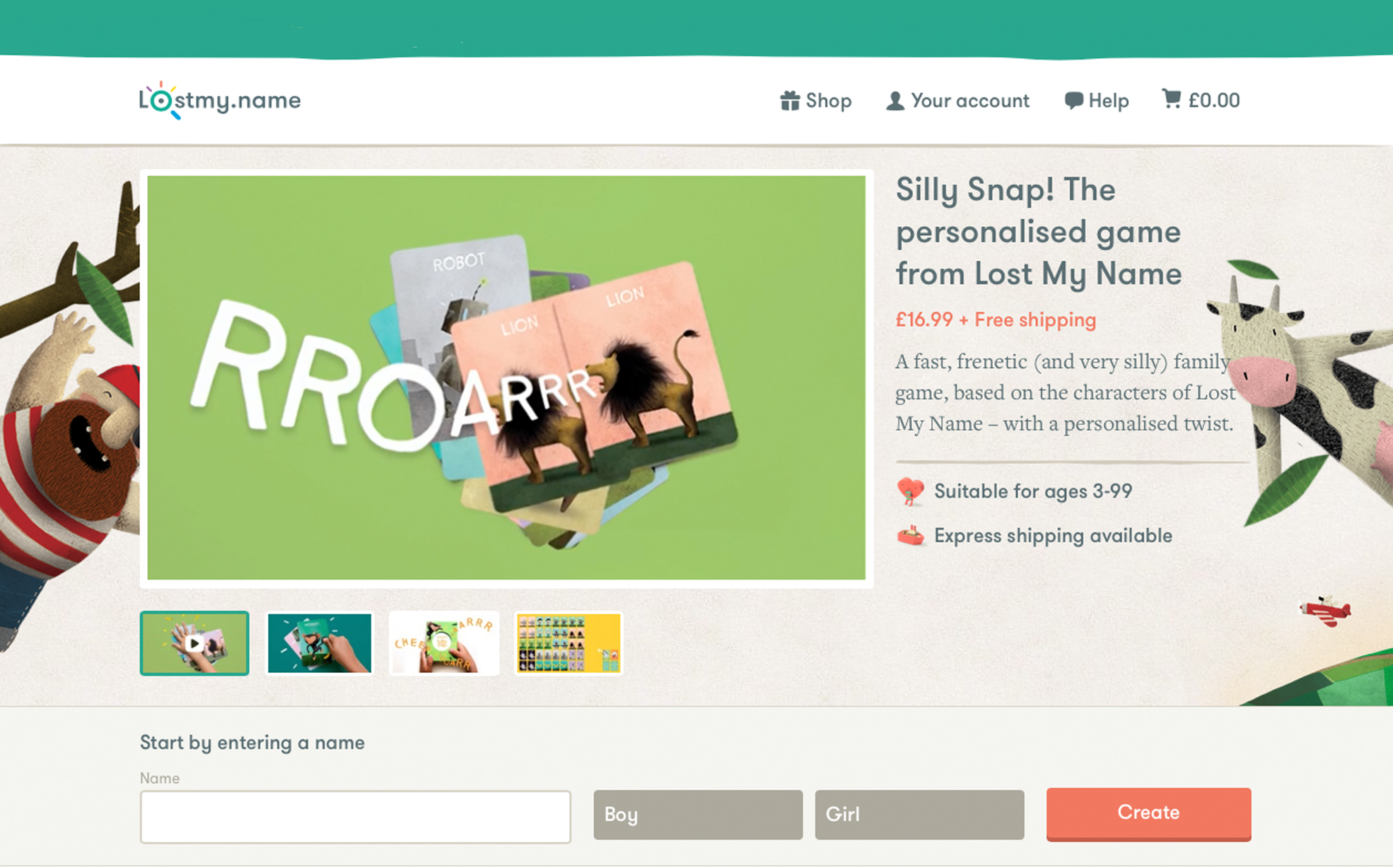Play the video thumbnail with hand
Image resolution: width=1393 pixels, height=868 pixels.
(x=194, y=643)
